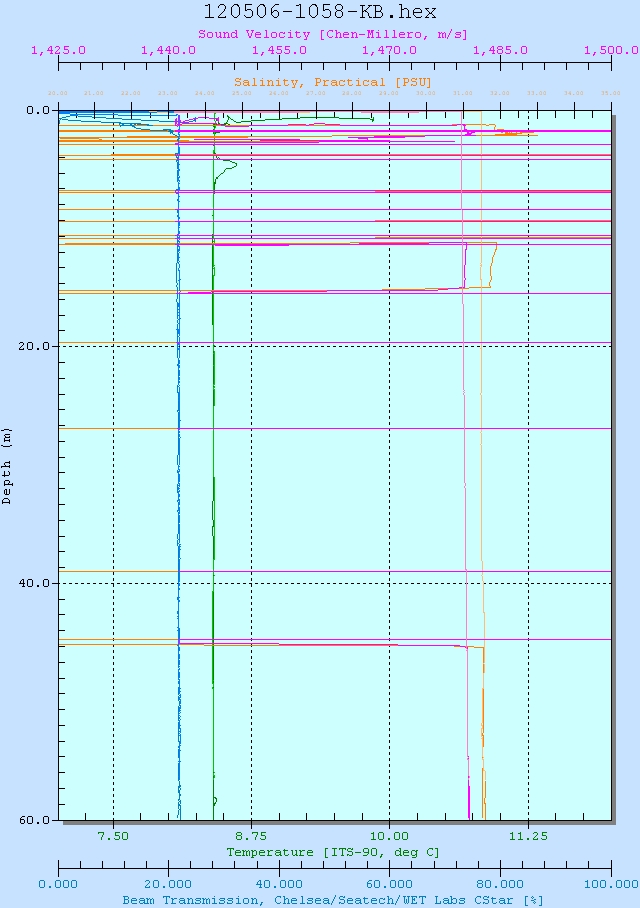Click the 0.000 beam transmission tick label
Viewport: 640px width, 908px height.
(x=58, y=884)
